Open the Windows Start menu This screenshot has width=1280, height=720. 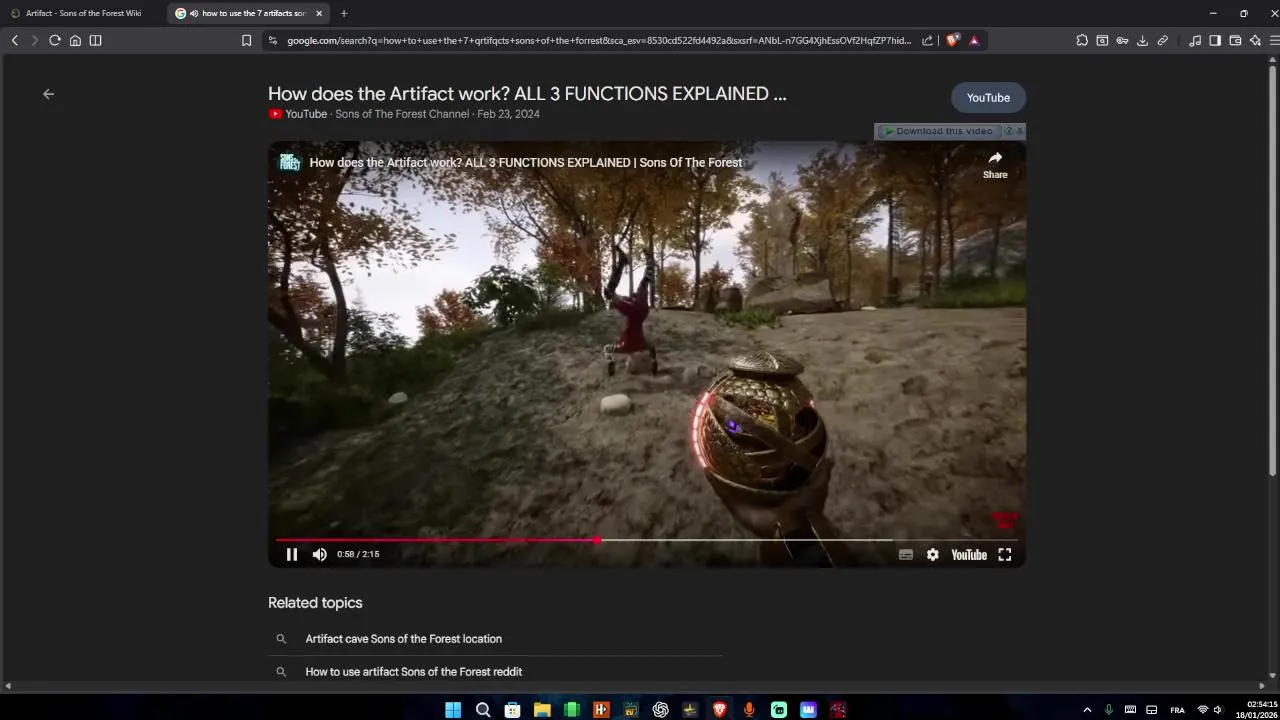pyautogui.click(x=453, y=710)
